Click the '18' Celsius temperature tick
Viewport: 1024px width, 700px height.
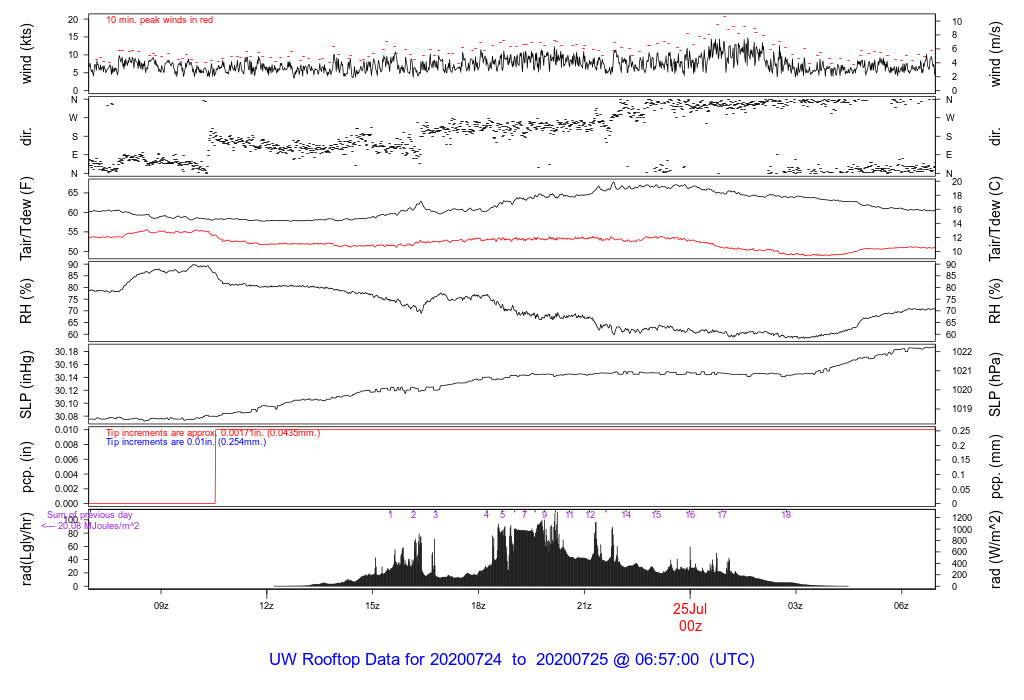(x=957, y=196)
